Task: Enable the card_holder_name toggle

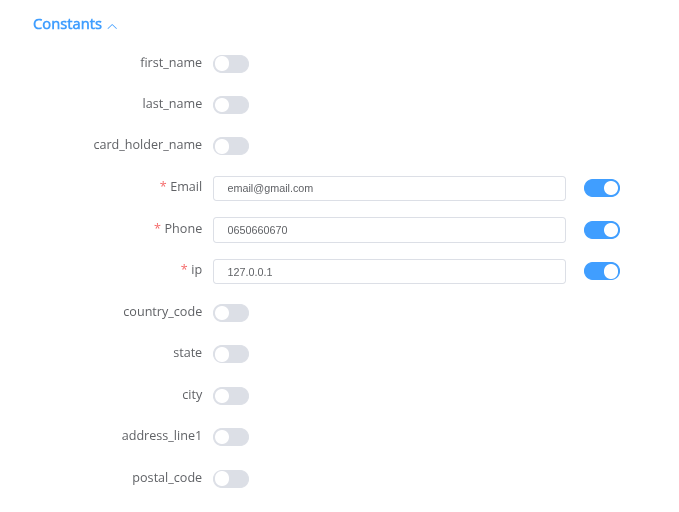Action: click(231, 146)
